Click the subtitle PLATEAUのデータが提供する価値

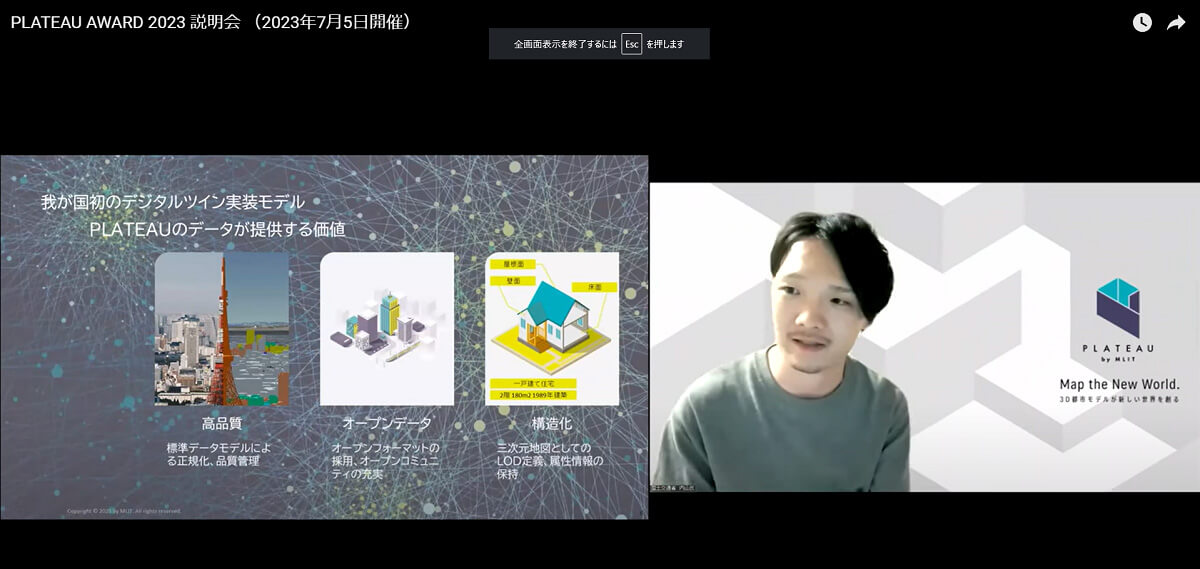point(217,229)
